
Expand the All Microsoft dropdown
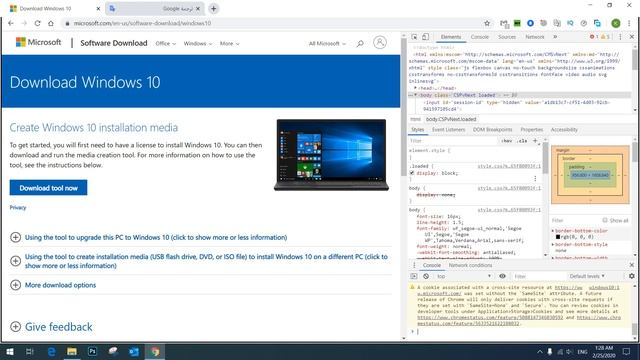[327, 43]
